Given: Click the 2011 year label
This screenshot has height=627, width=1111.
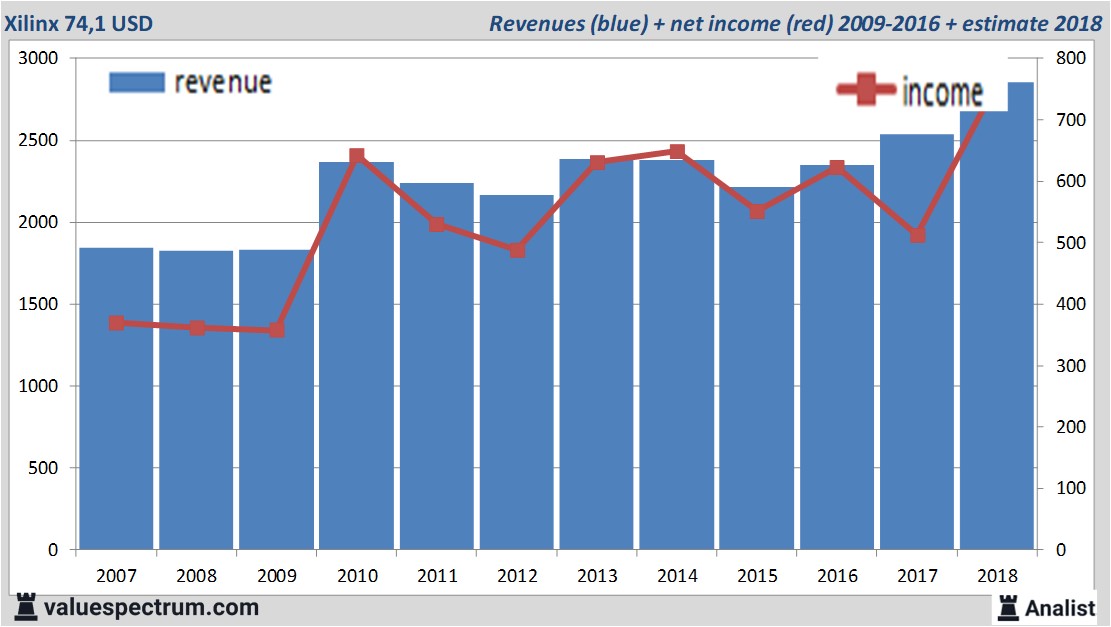Looking at the screenshot, I should coord(437,576).
